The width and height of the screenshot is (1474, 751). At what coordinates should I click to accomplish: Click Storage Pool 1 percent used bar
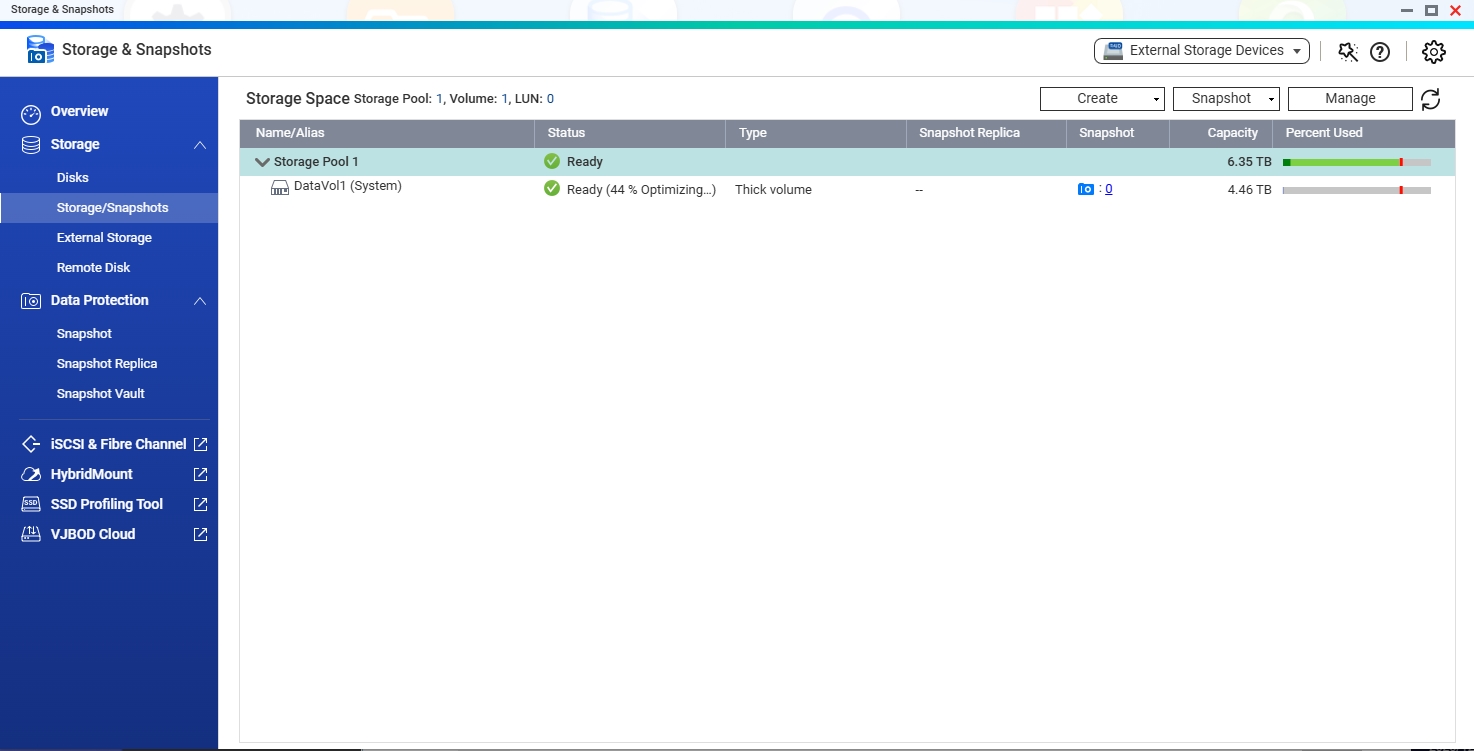click(1357, 162)
